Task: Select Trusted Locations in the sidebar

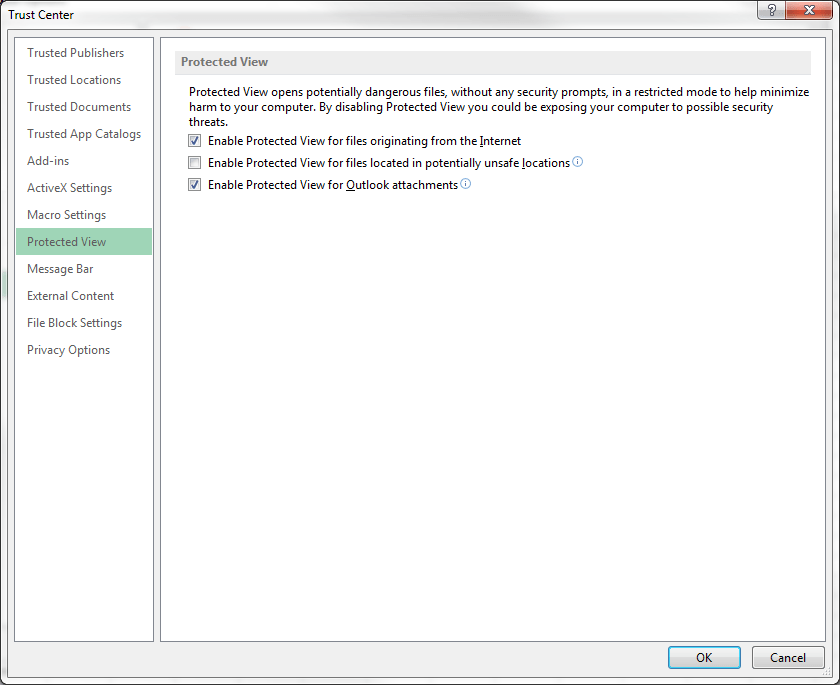Action: click(x=73, y=79)
